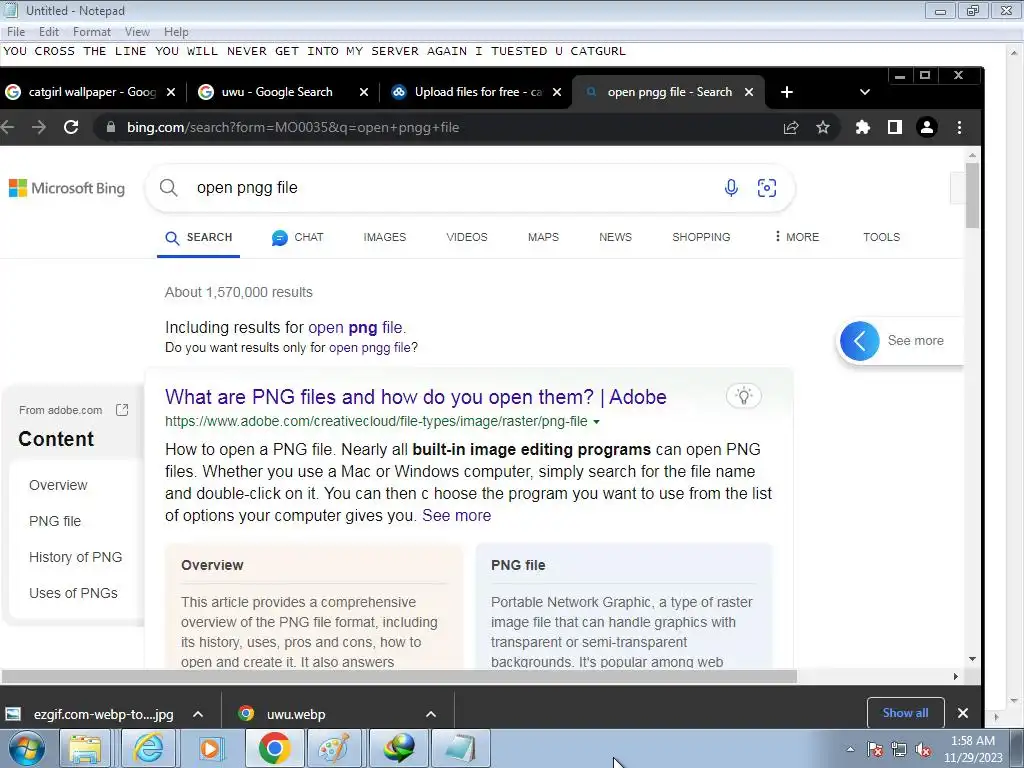The height and width of the screenshot is (768, 1024).
Task: Close the downloads bar
Action: tap(963, 713)
